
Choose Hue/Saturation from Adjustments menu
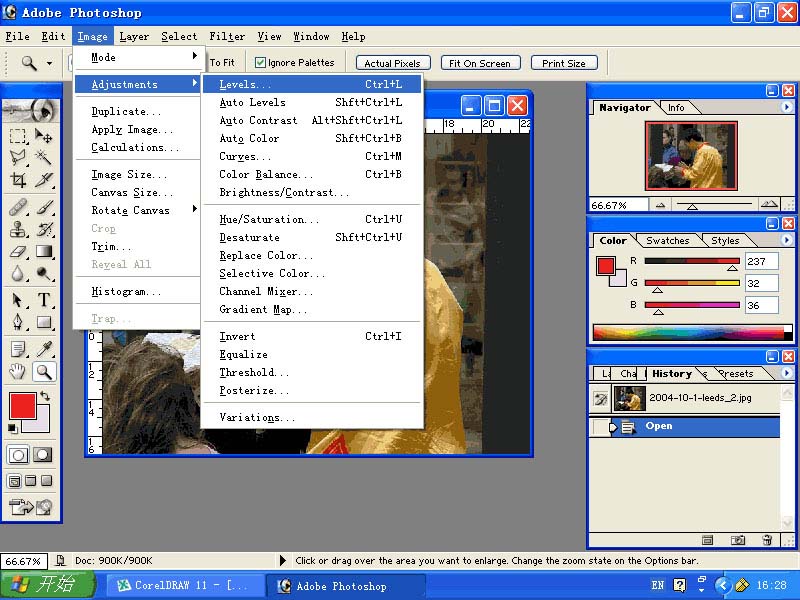[x=269, y=219]
